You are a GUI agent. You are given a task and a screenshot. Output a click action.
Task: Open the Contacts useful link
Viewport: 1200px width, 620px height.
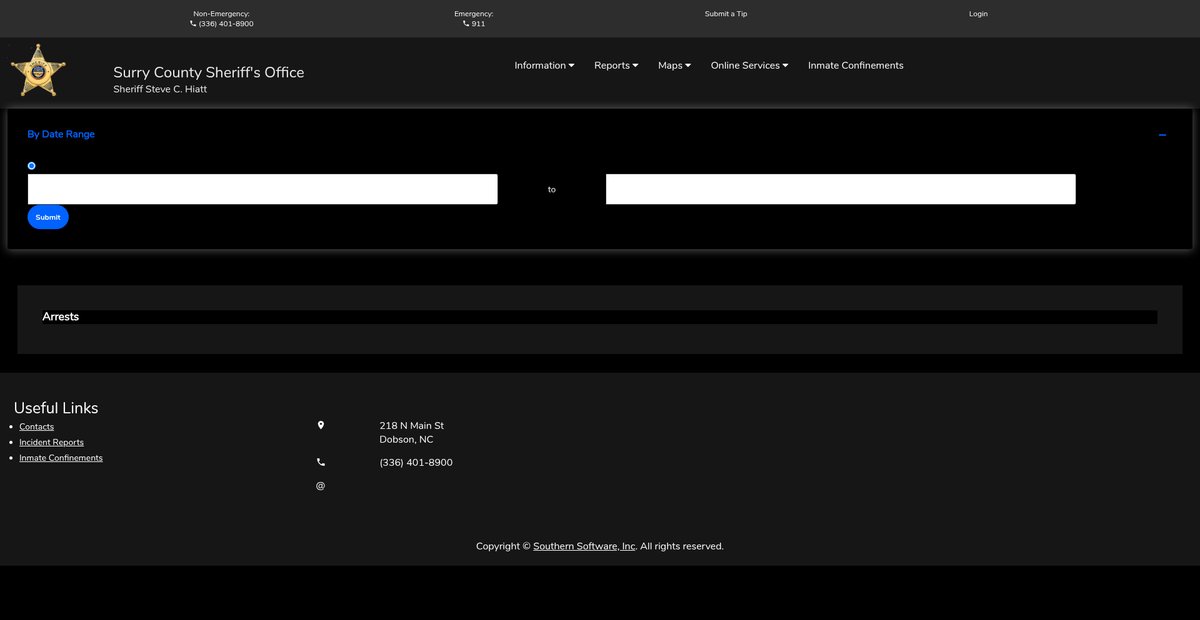coord(37,427)
